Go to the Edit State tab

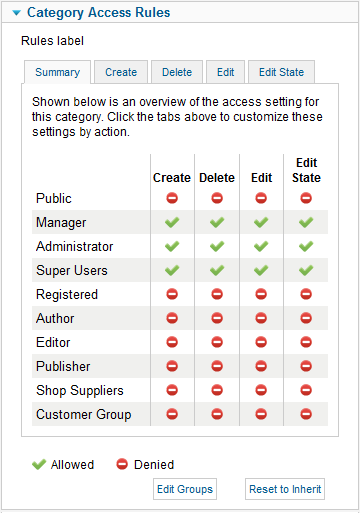281,72
